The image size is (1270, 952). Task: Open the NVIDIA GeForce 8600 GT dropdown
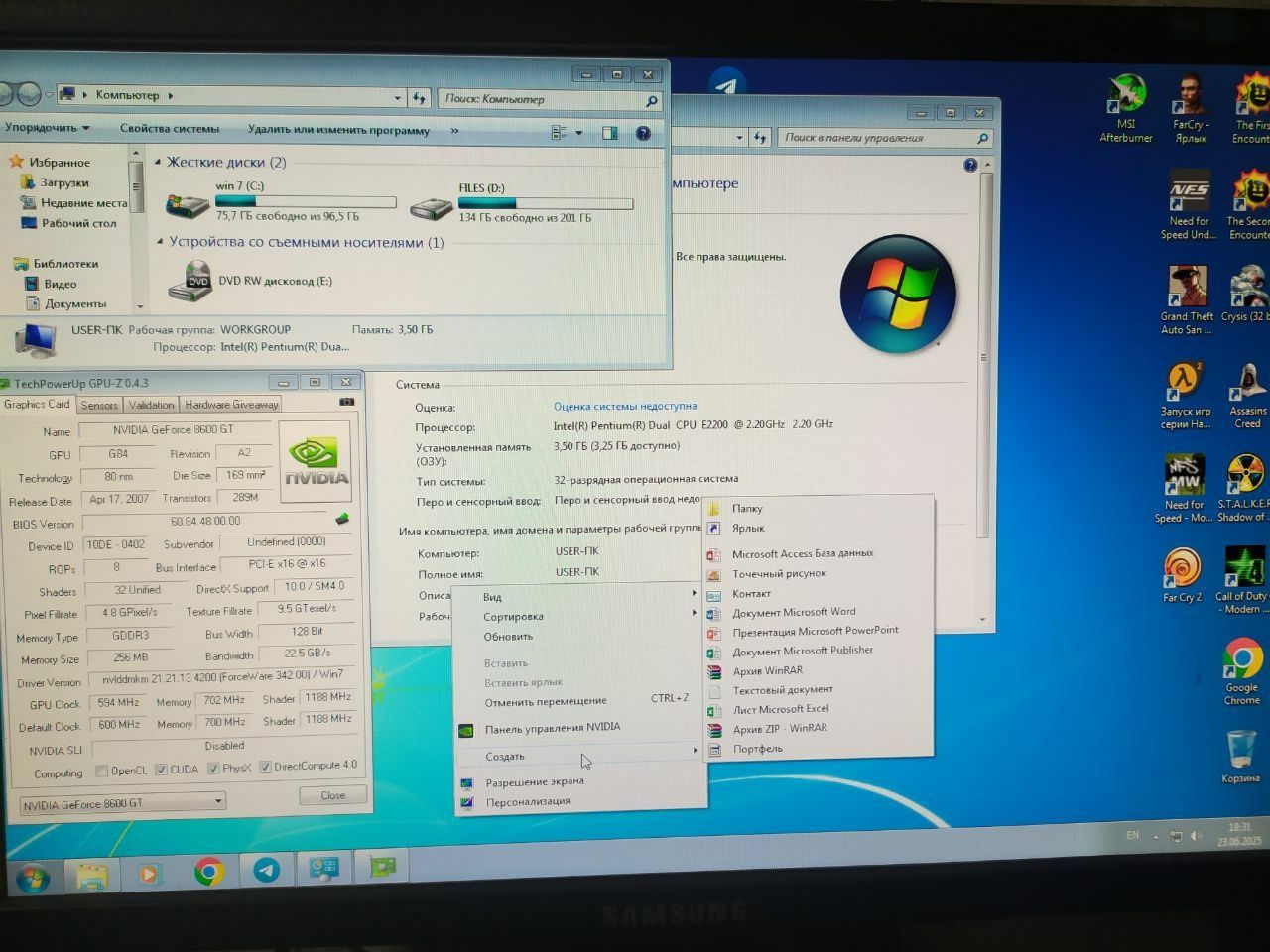[x=123, y=803]
